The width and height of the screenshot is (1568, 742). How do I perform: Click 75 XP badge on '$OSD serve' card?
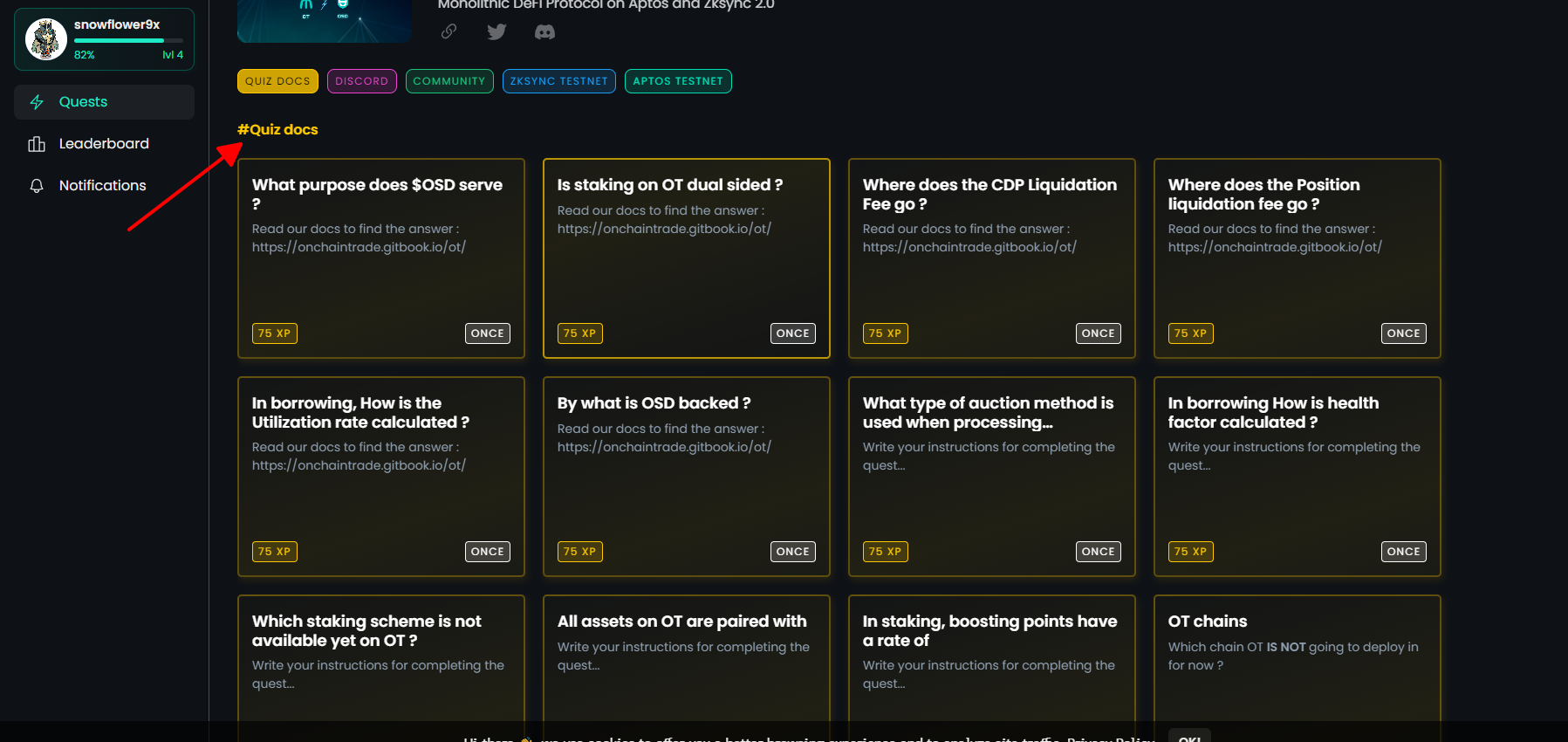click(x=275, y=333)
